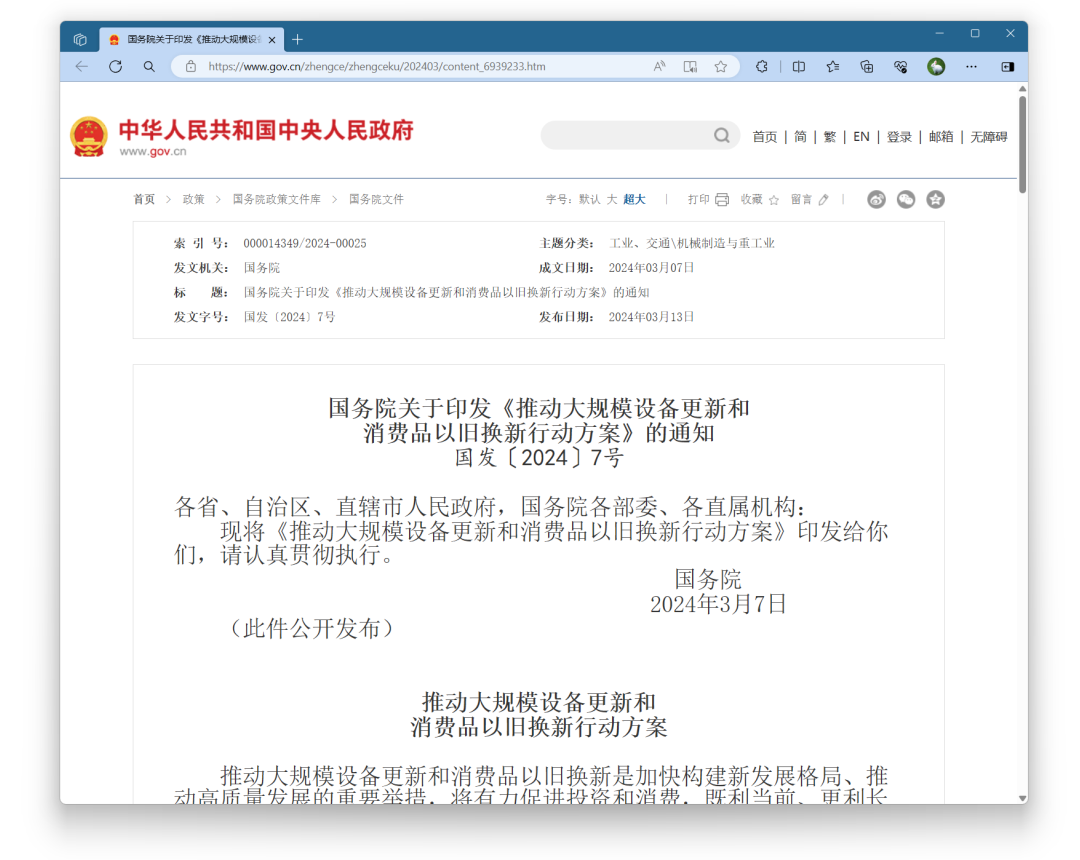The height and width of the screenshot is (860, 1080).
Task: Open browser settings and more menu
Action: point(971,67)
